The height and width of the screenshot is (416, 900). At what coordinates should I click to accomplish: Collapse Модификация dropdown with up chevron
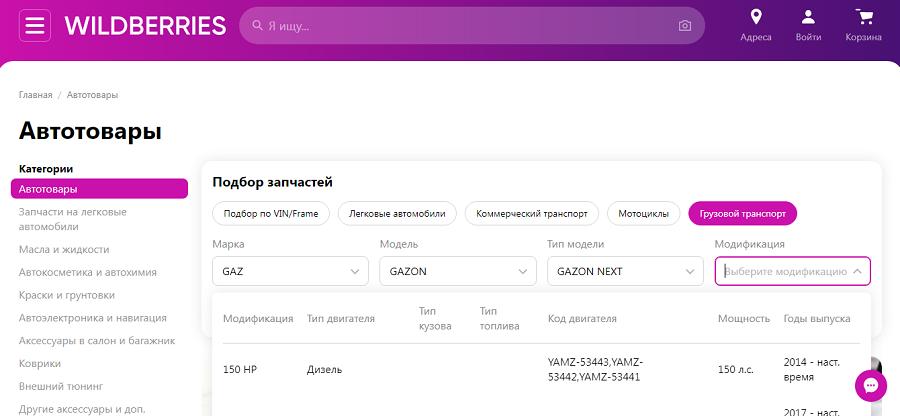pos(857,271)
